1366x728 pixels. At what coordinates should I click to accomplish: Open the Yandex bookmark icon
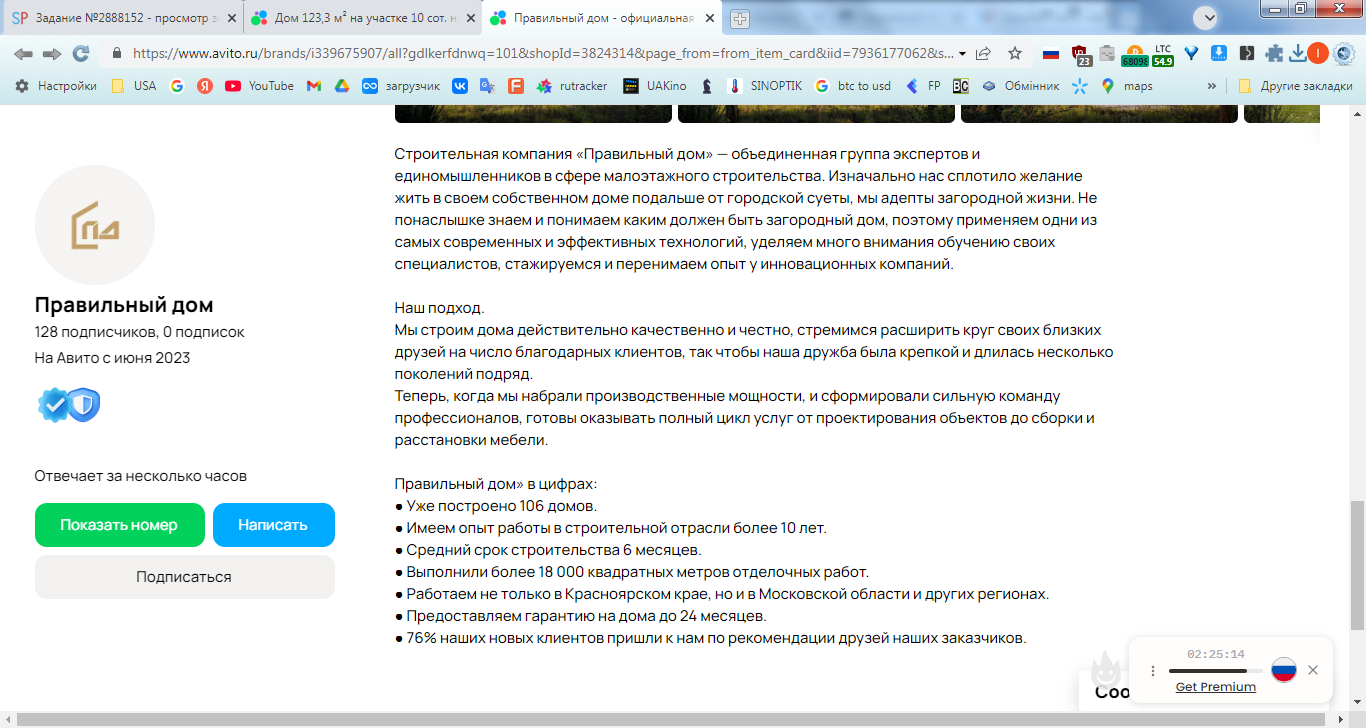coord(205,86)
